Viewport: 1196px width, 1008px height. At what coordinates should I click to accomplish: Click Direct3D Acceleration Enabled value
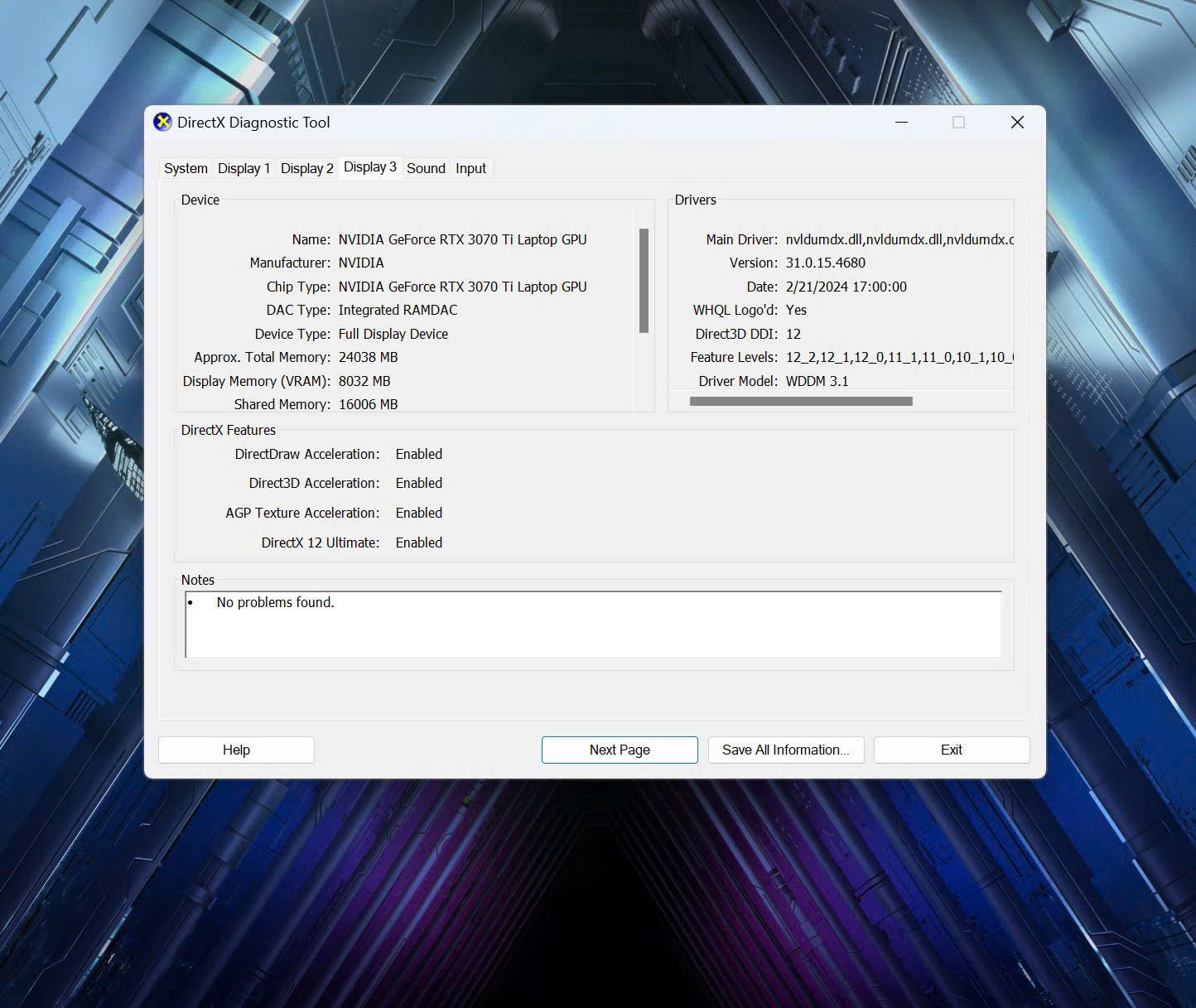pos(419,483)
